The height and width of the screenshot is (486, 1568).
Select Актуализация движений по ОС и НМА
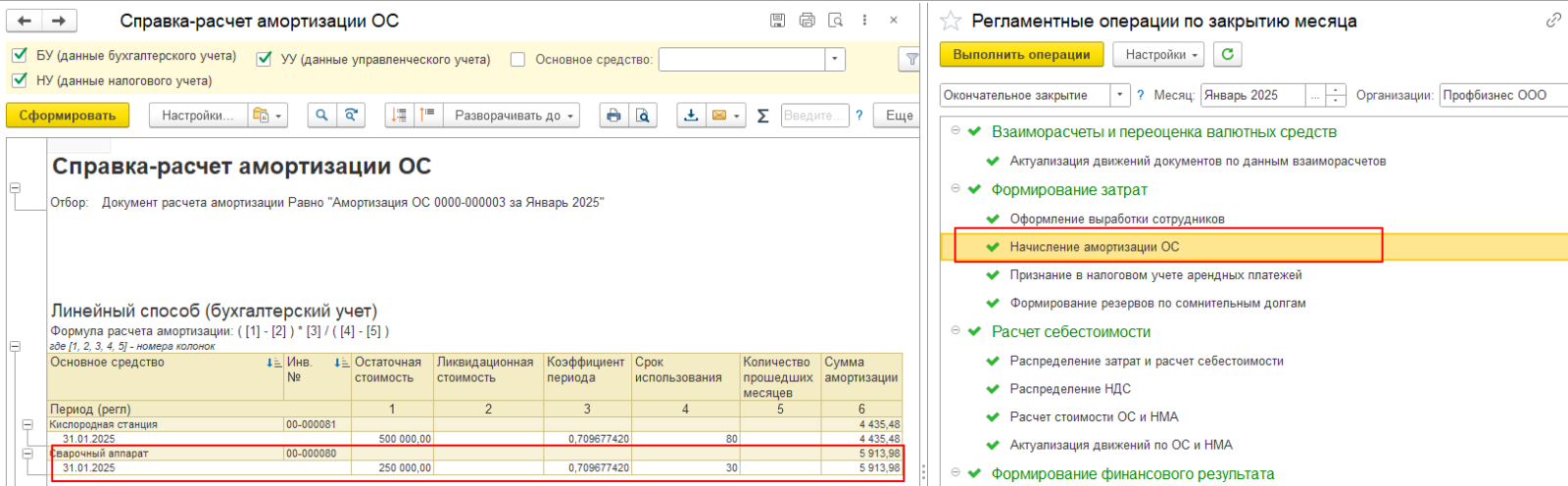(x=1121, y=445)
